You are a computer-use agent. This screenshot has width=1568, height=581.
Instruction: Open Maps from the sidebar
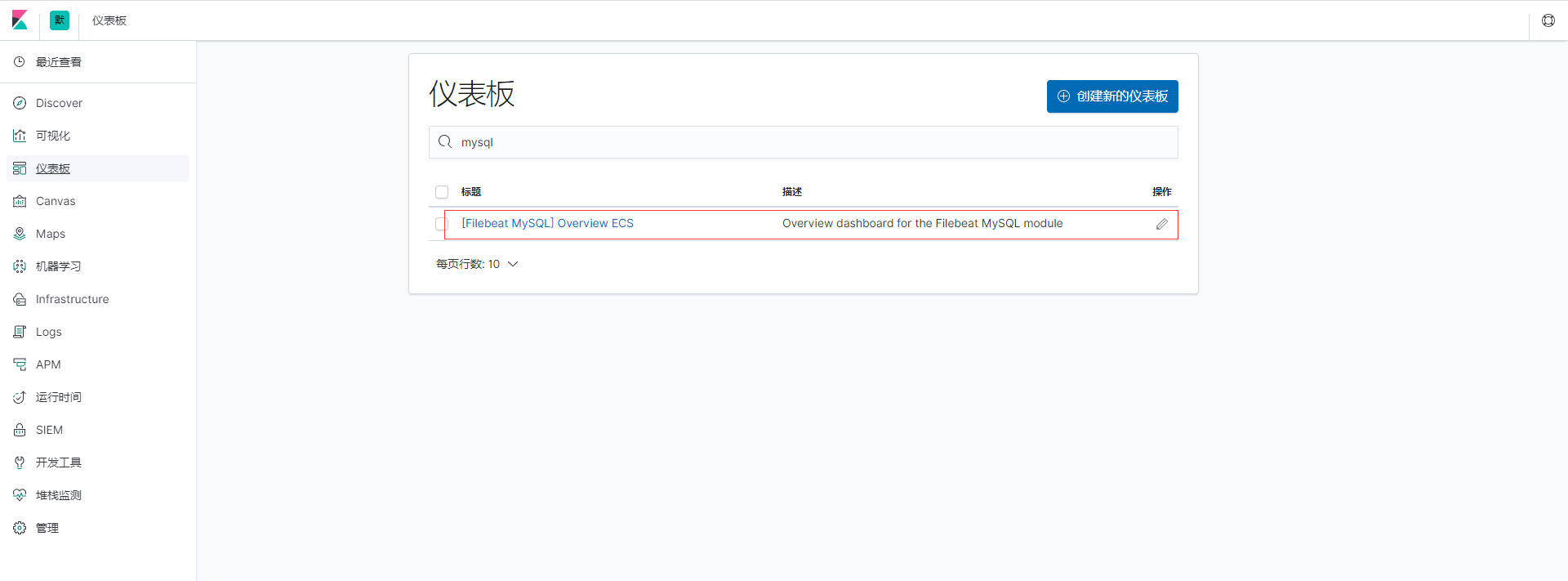51,234
